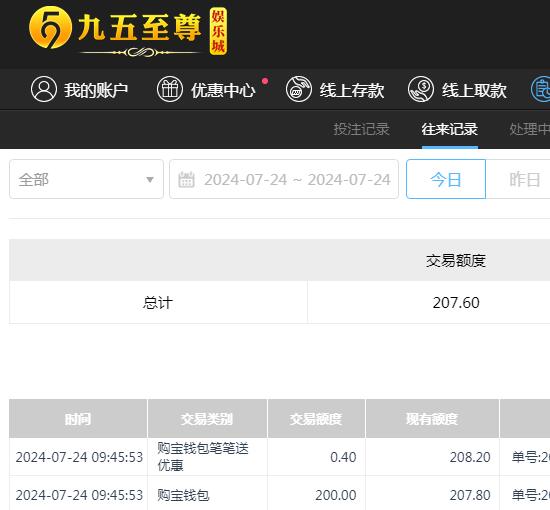
Task: Filter records by 今日 button
Action: click(x=446, y=179)
